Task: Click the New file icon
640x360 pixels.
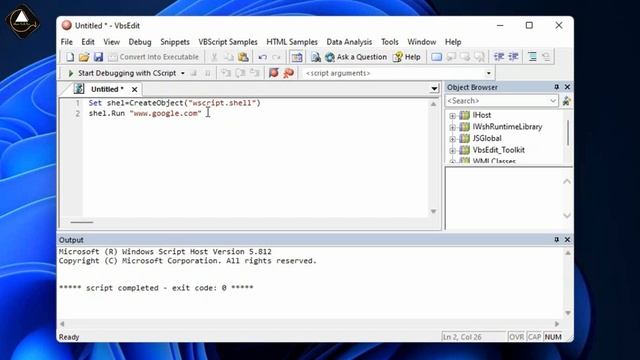Action: pos(70,57)
